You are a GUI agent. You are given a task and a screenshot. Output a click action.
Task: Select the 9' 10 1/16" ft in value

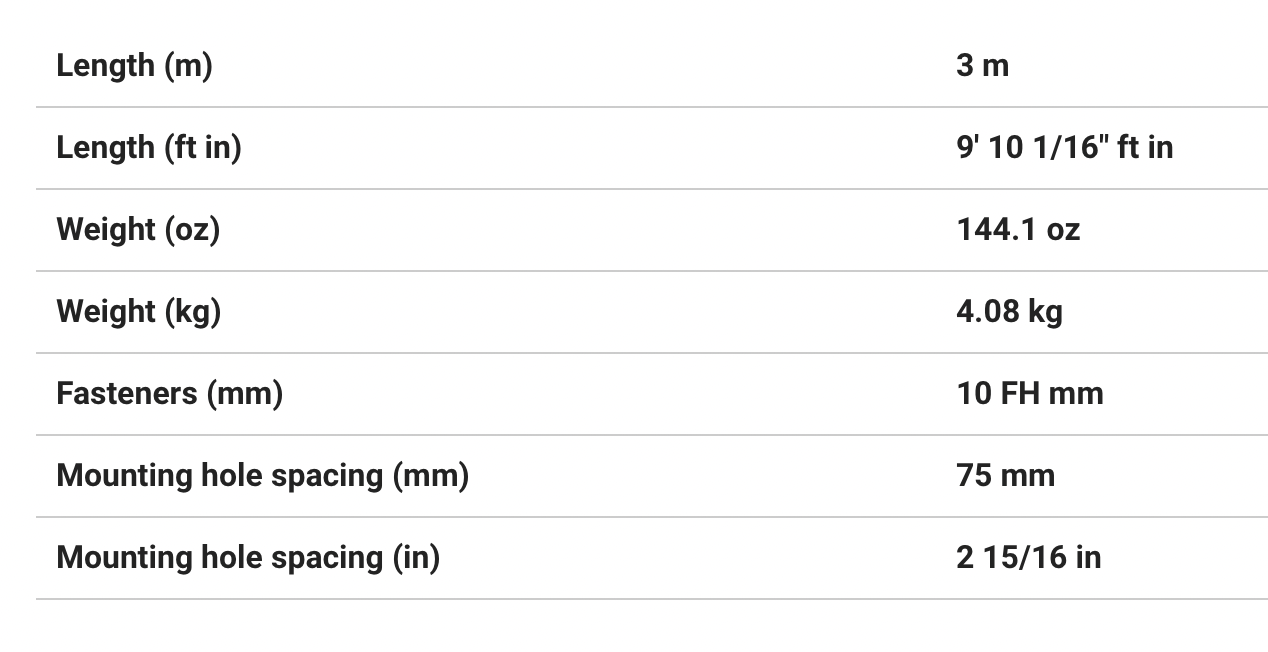click(x=1064, y=148)
